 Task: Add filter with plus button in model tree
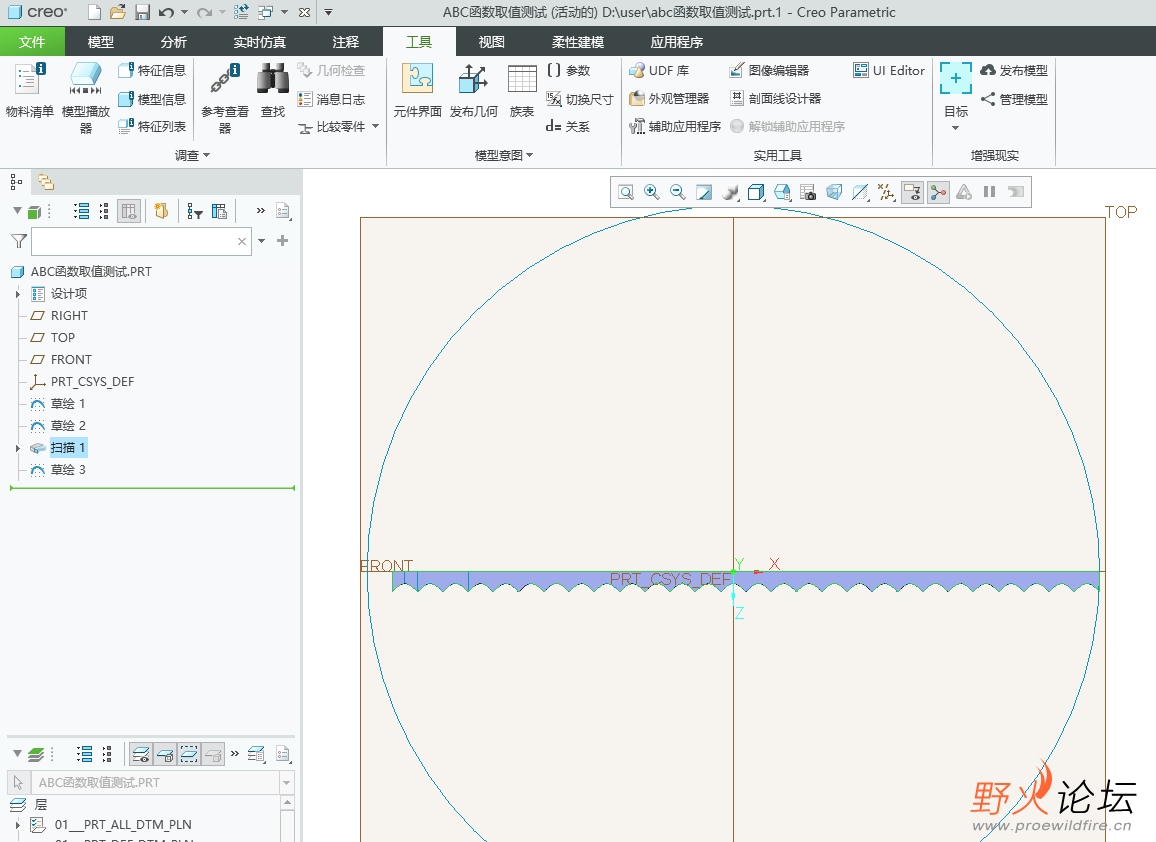click(282, 241)
